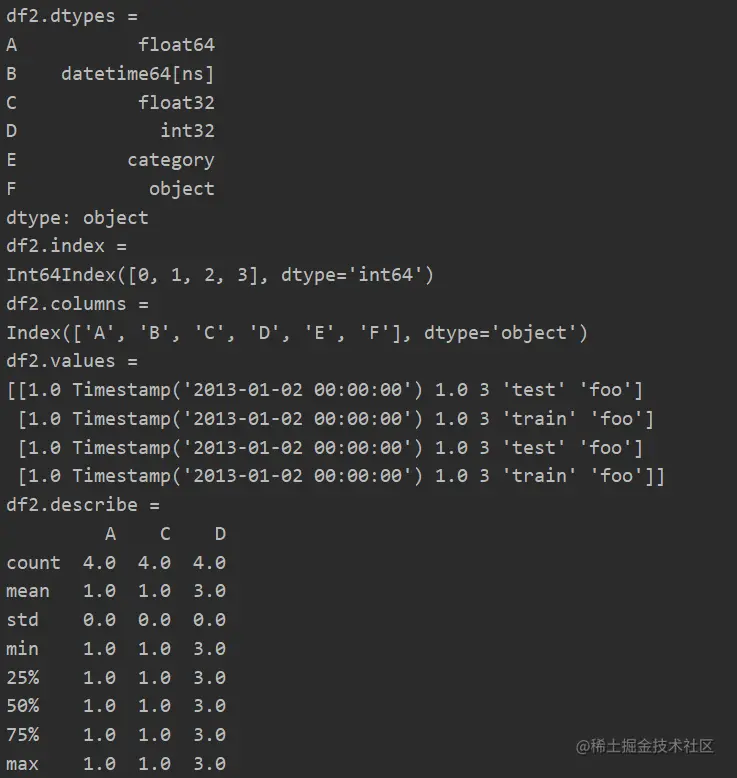Click the 'category' dtype text
This screenshot has width=737, height=778.
[x=170, y=160]
